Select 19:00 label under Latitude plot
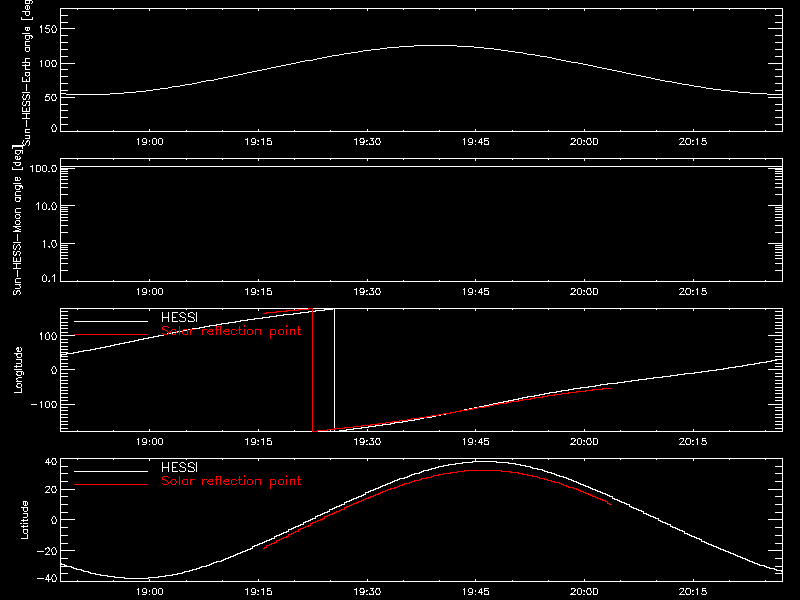Screen dimensions: 800x600 tap(149, 591)
